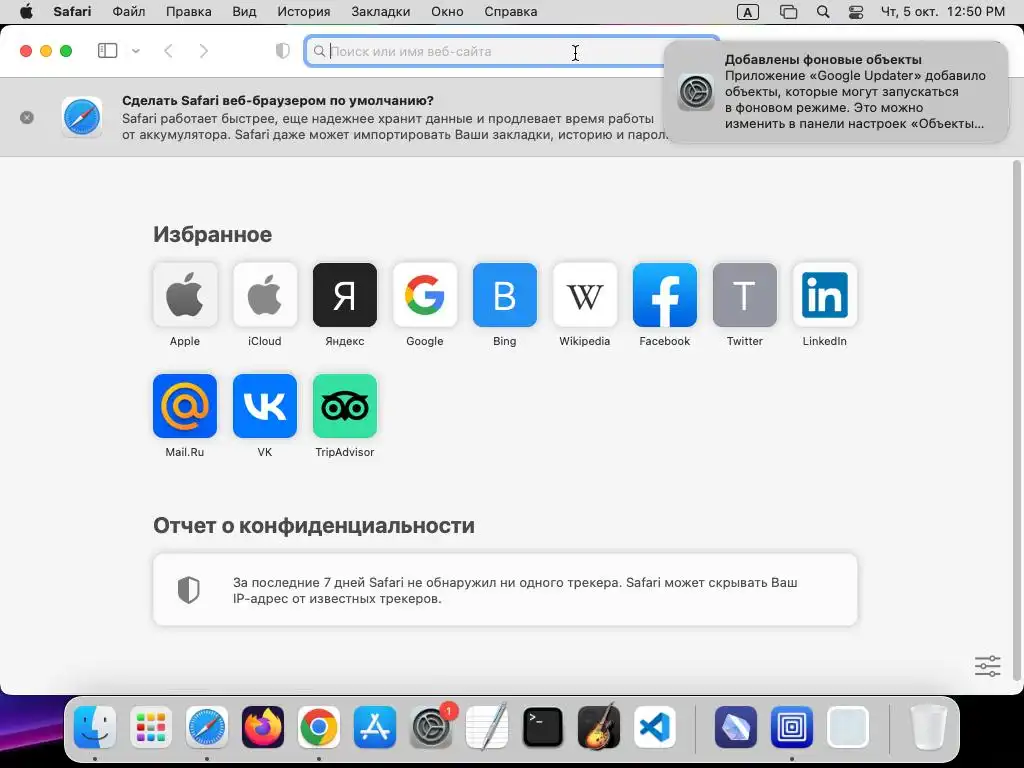
Task: Open Control Center in menu bar
Action: pos(856,12)
